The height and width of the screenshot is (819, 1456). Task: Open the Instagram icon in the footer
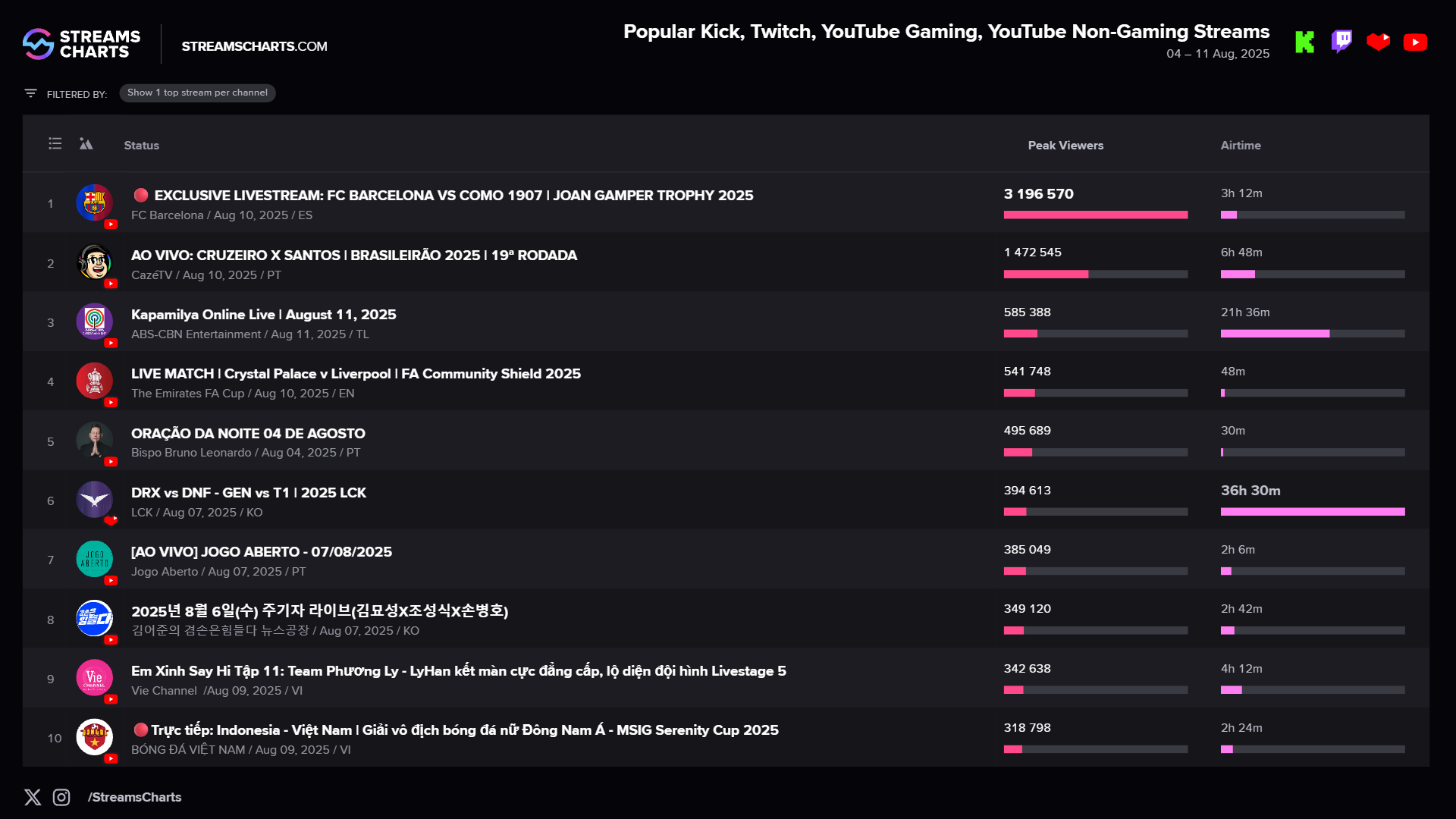click(x=61, y=797)
